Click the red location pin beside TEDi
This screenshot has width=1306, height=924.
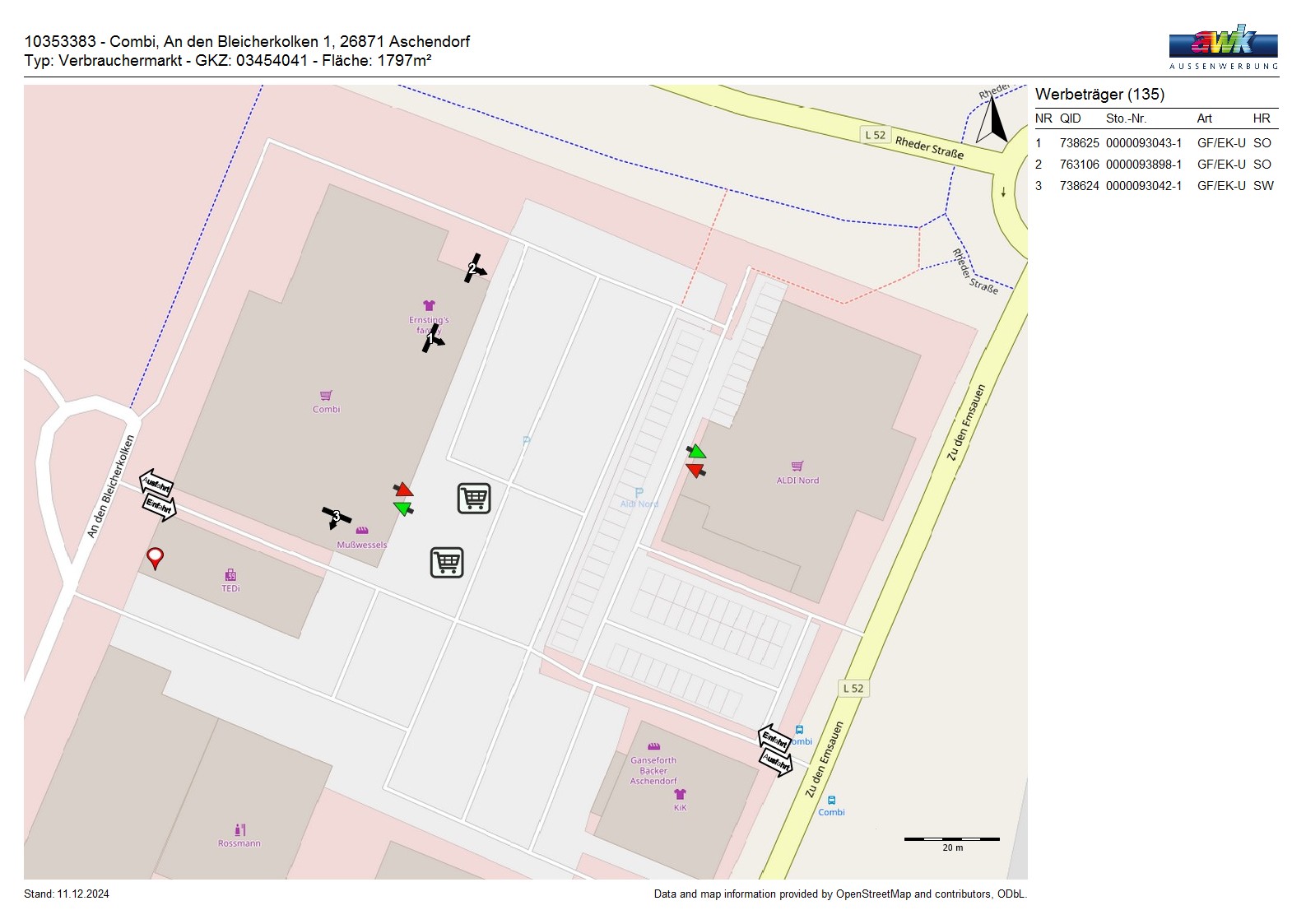155,558
